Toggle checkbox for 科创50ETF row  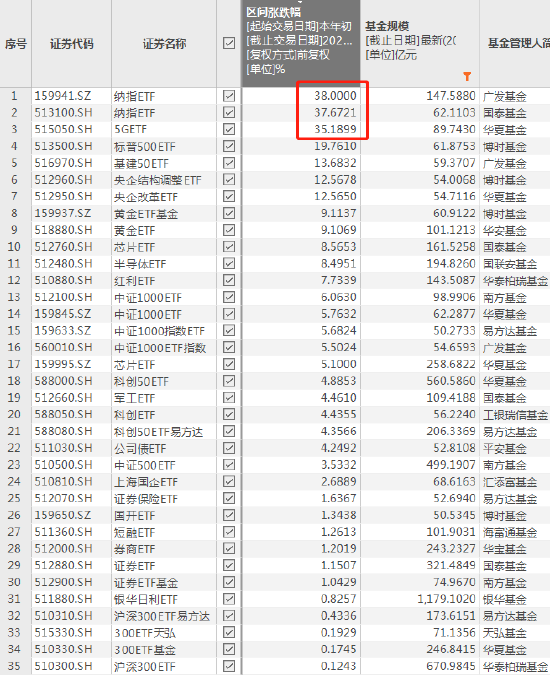click(229, 381)
